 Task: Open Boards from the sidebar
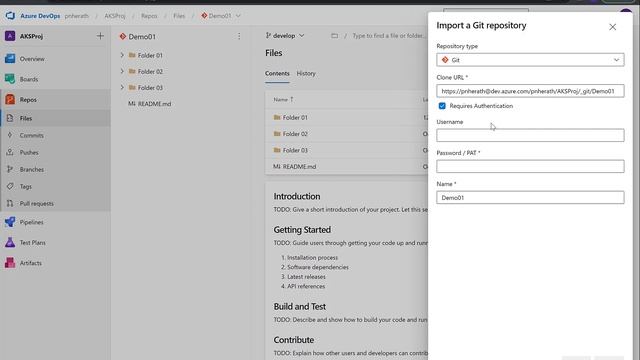29,79
